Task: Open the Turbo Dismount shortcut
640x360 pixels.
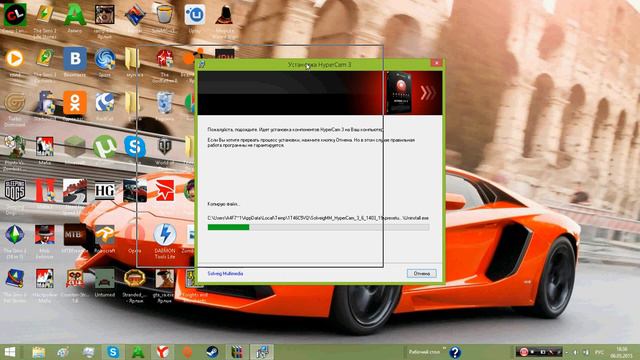Action: [x=15, y=103]
